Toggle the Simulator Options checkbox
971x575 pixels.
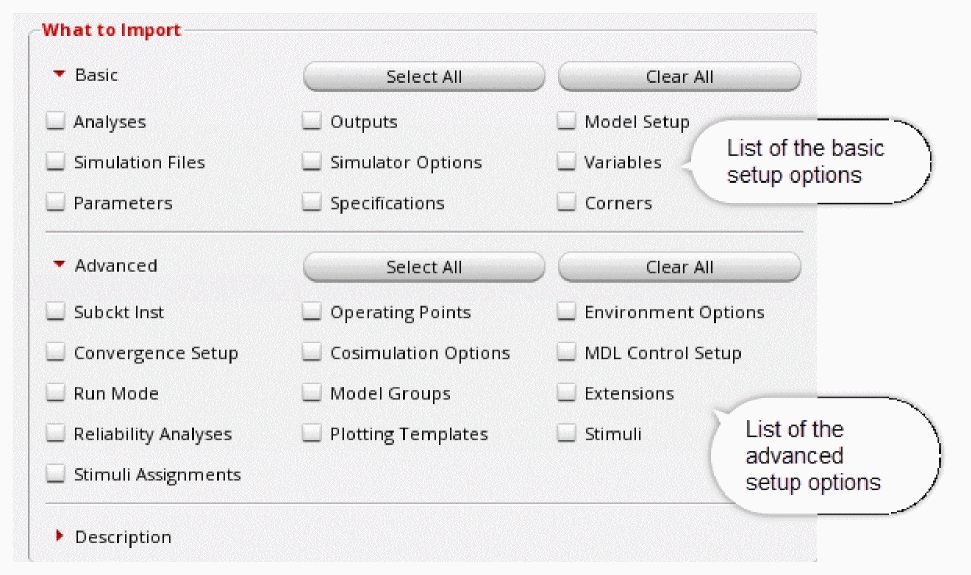click(313, 162)
